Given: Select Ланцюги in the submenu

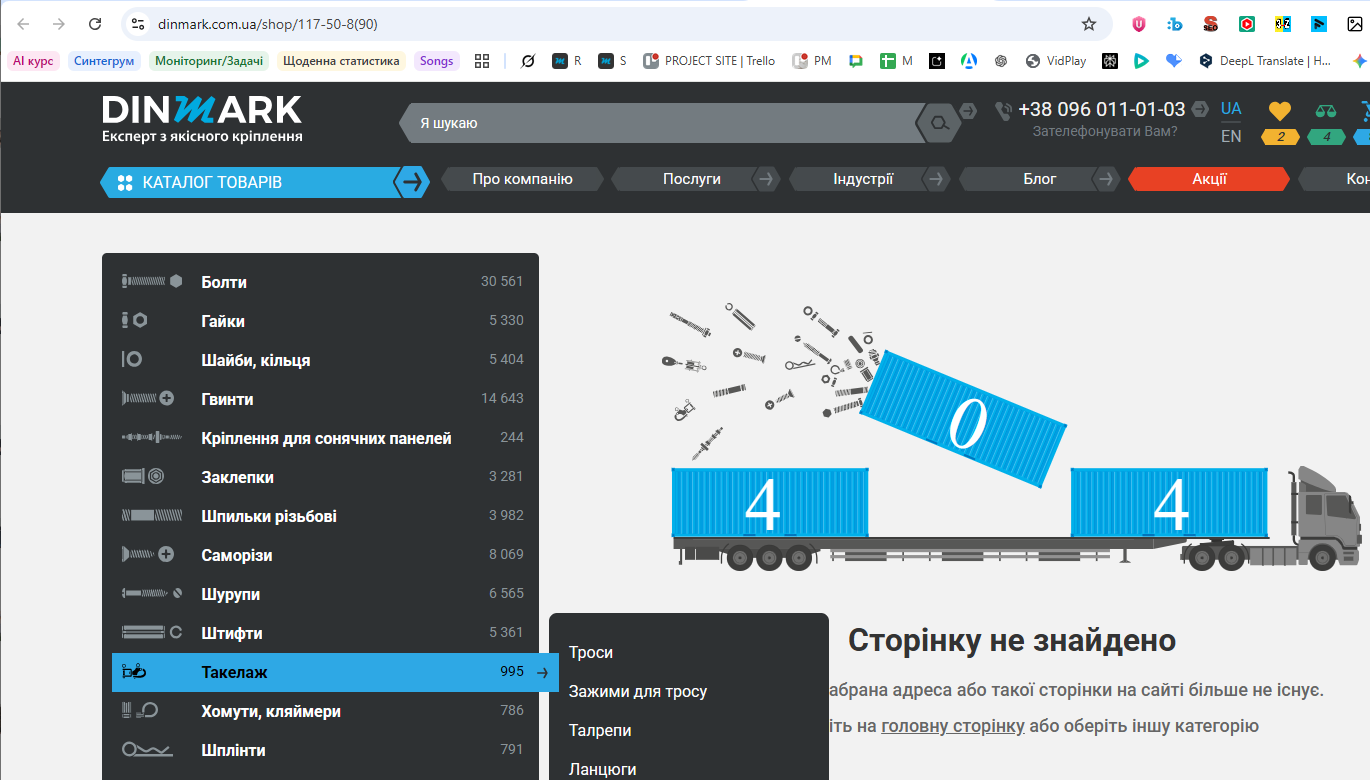Looking at the screenshot, I should pos(603,769).
